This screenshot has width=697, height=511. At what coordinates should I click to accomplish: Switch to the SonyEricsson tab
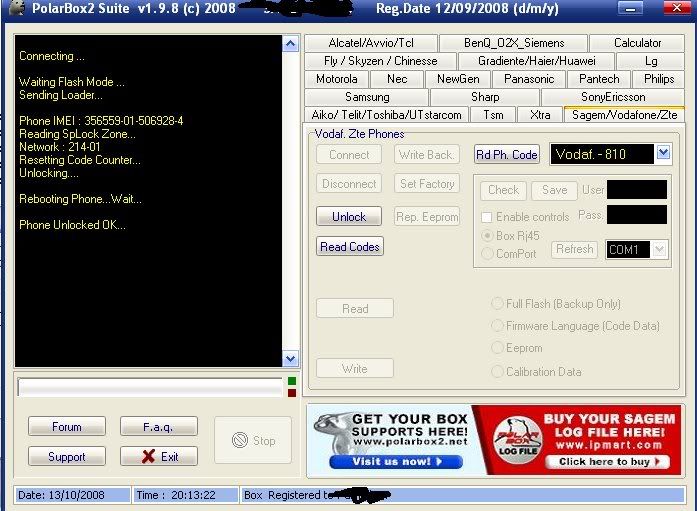(613, 97)
